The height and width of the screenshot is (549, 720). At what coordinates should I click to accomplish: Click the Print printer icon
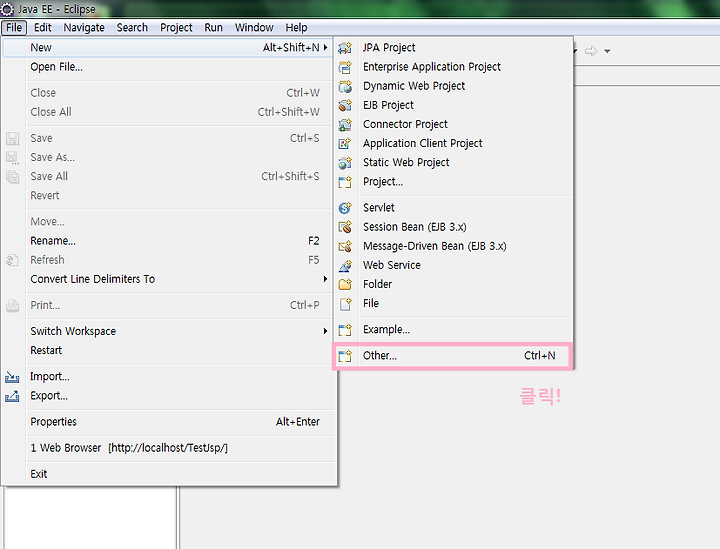[x=12, y=306]
